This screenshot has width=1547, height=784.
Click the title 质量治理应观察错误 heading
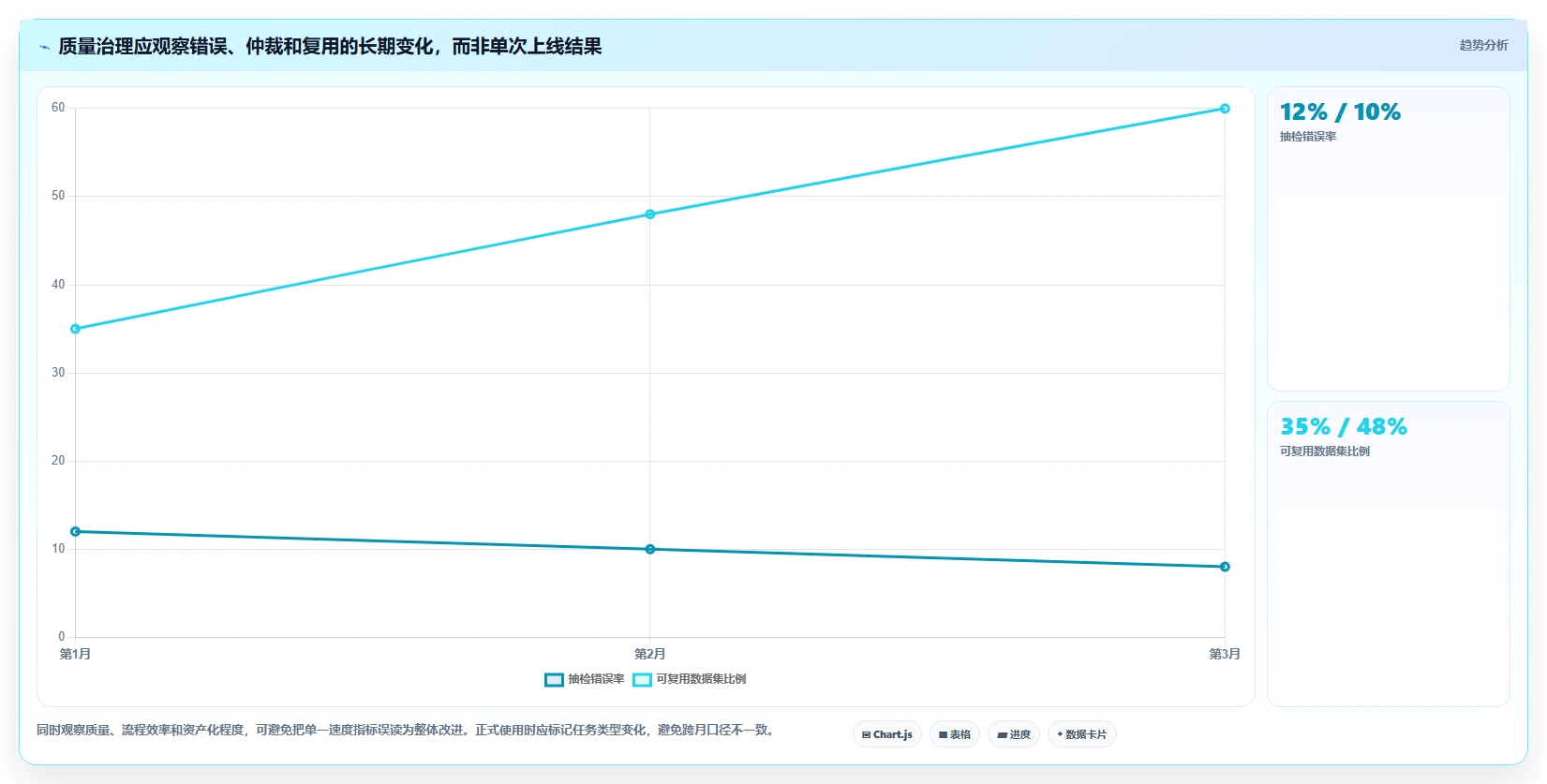pyautogui.click(x=330, y=47)
